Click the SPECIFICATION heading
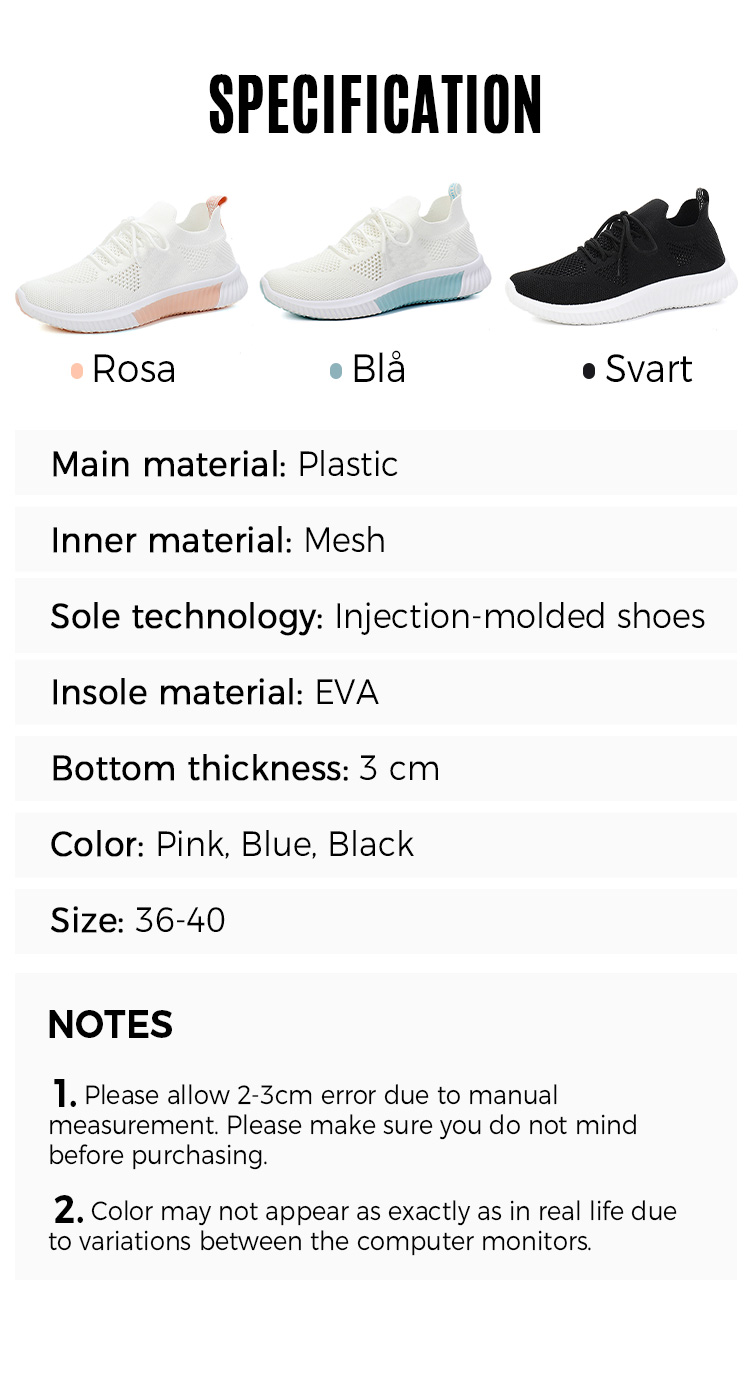The width and height of the screenshot is (750, 1394). tap(375, 105)
